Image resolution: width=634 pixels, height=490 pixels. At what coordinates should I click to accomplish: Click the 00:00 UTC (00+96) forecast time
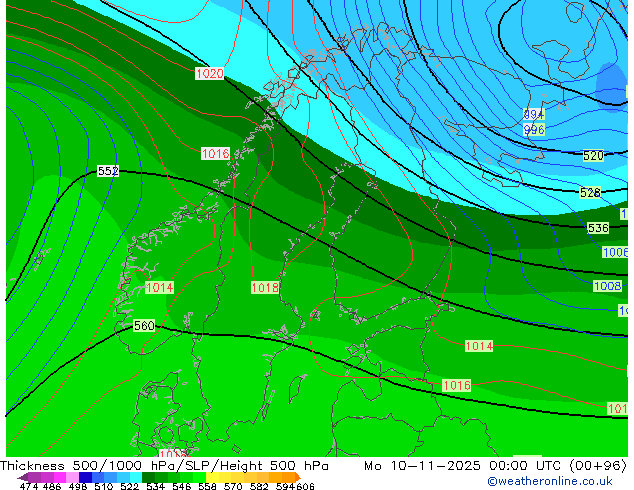pos(558,466)
